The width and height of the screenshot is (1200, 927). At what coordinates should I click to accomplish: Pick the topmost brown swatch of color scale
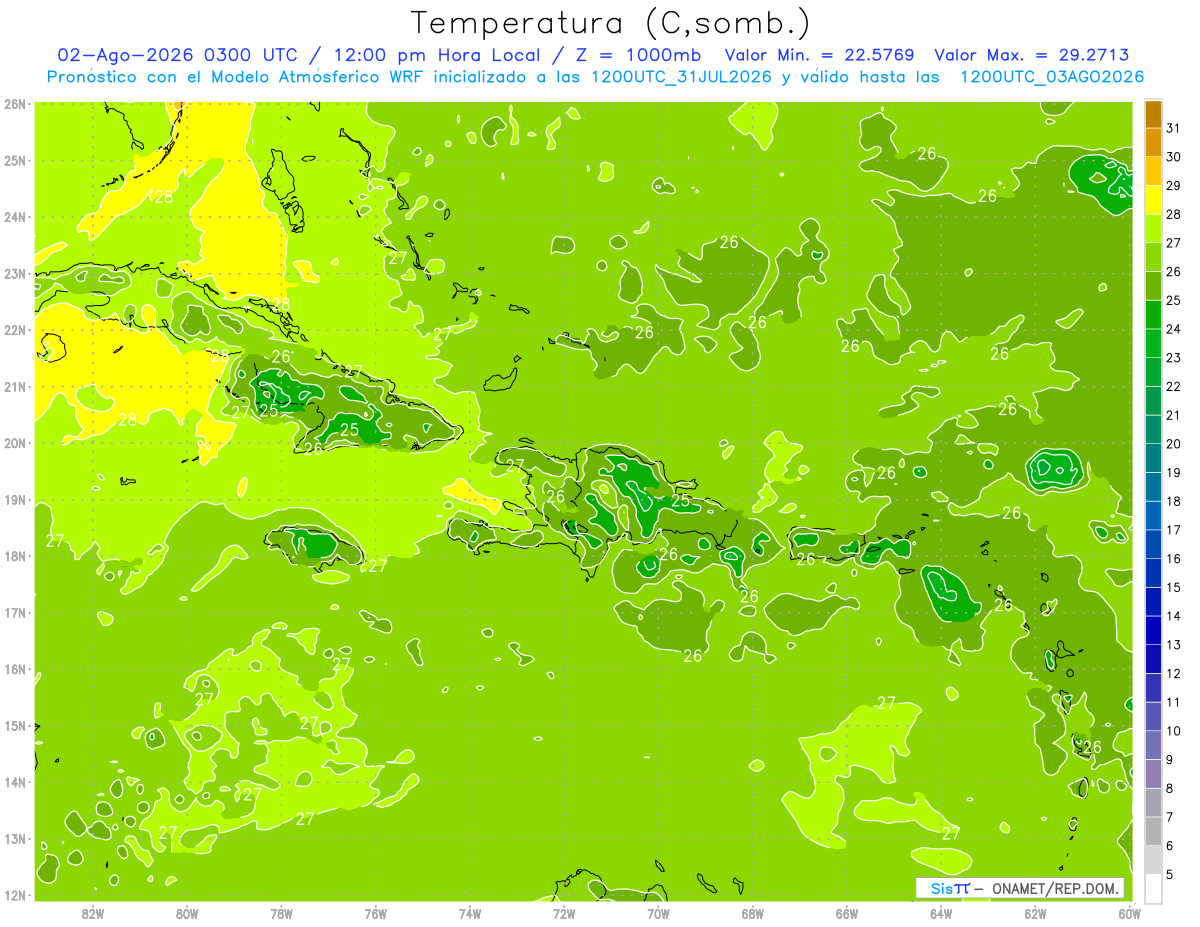(1153, 114)
